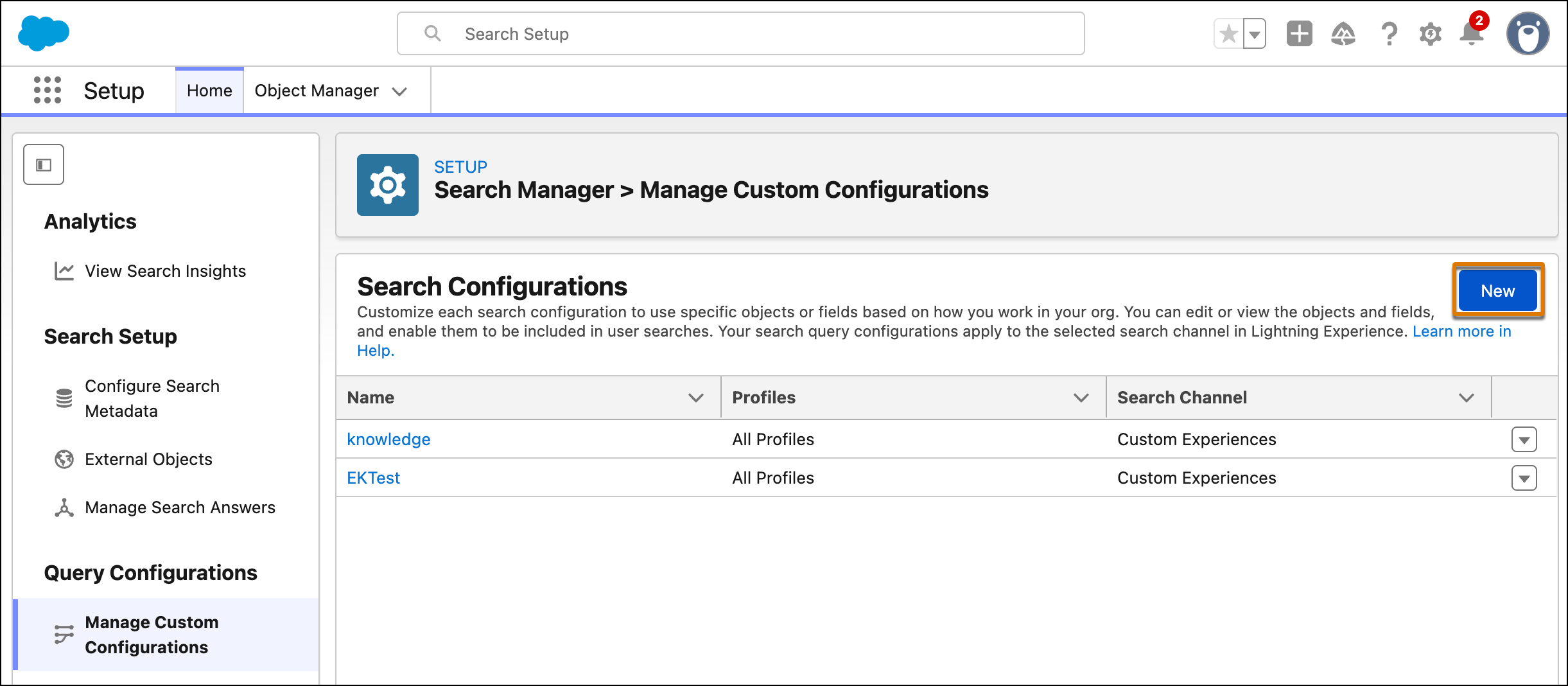
Task: Click the Search Setup section heading
Action: (110, 337)
